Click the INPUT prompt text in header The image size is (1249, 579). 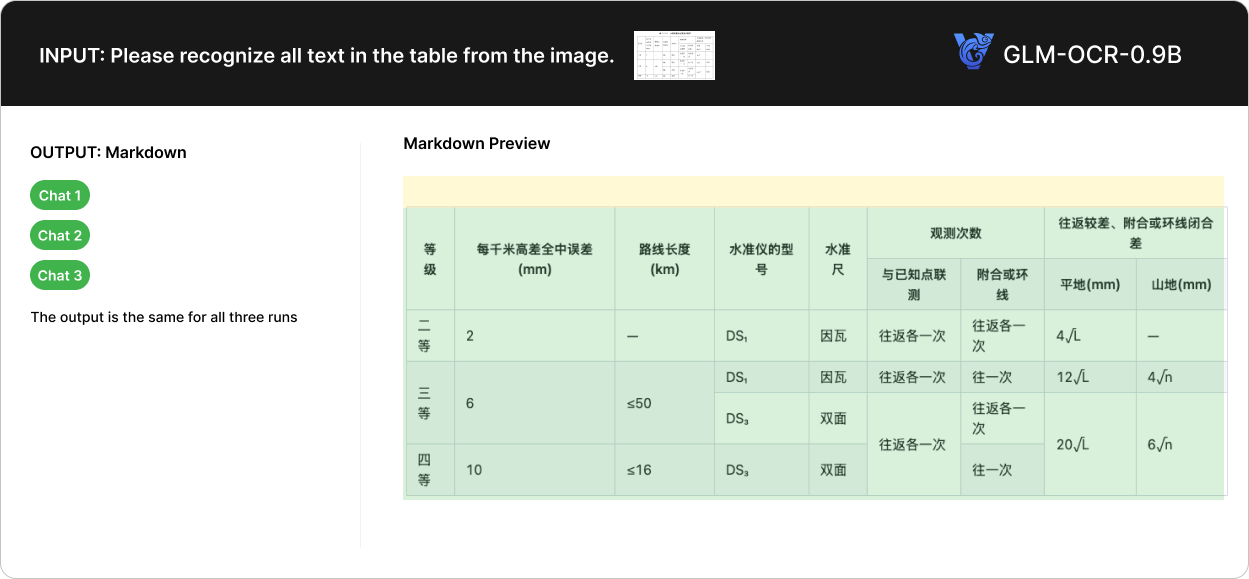[x=326, y=56]
